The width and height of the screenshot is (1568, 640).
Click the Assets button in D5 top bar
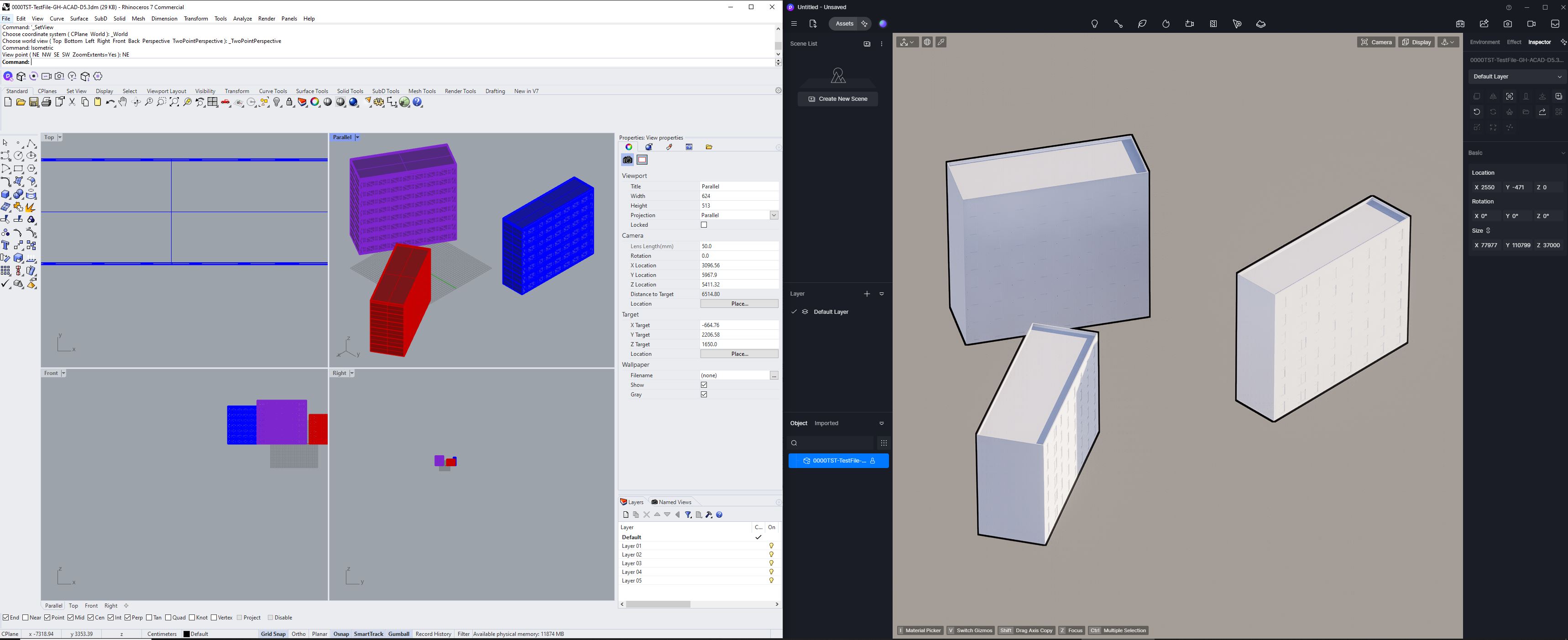pyautogui.click(x=844, y=24)
